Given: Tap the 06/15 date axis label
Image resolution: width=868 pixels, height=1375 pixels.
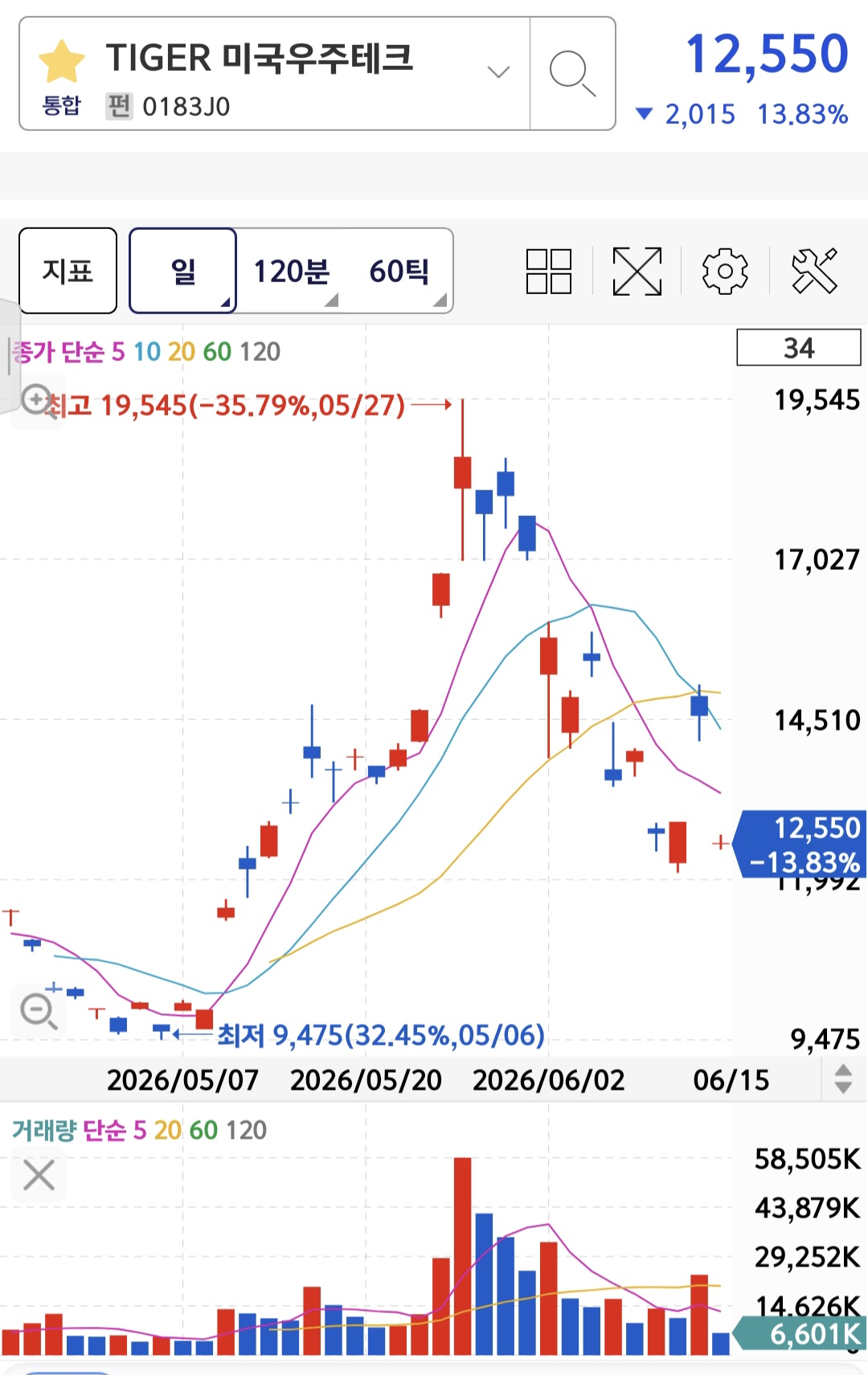Looking at the screenshot, I should click(x=731, y=1080).
